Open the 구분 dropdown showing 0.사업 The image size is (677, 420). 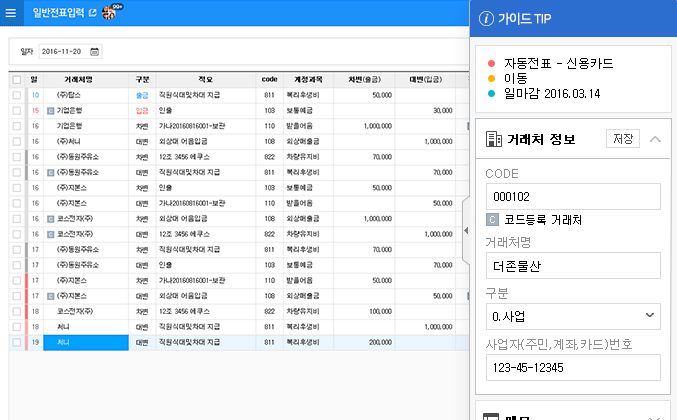(573, 316)
